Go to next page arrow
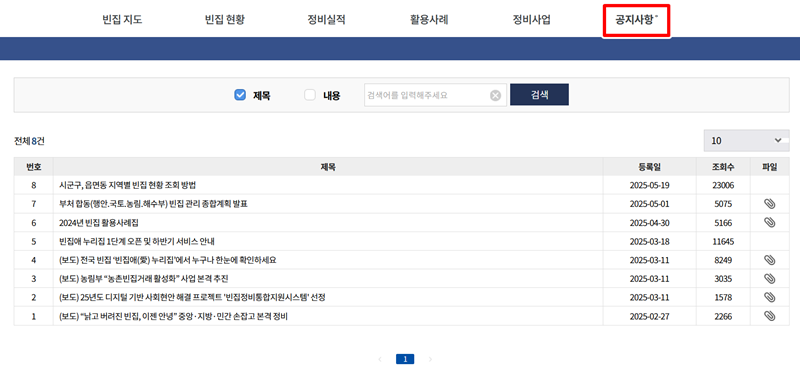Screen dimensions: 800x369 pos(430,359)
